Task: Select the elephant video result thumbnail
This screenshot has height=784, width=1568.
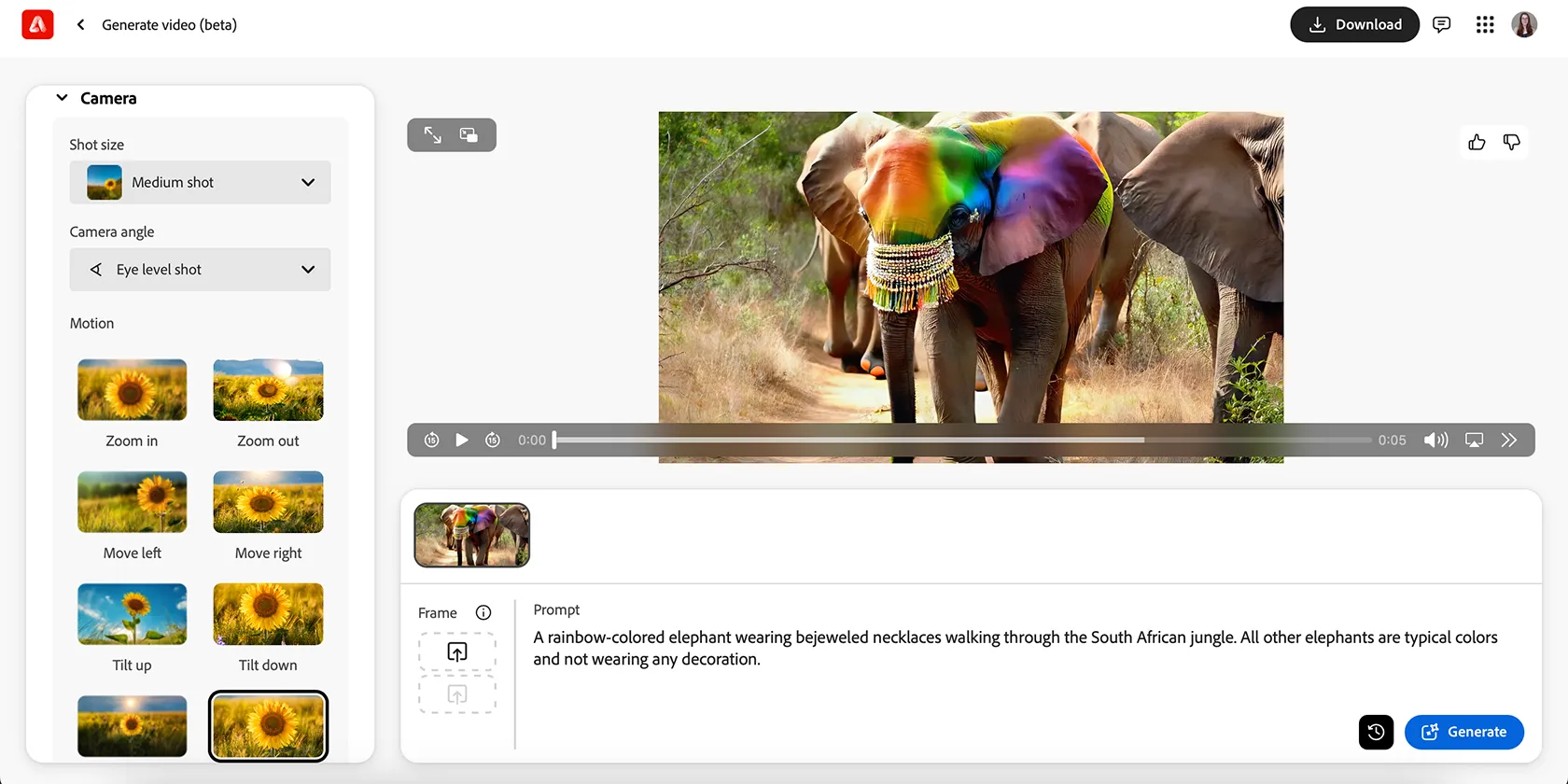Action: pos(472,535)
